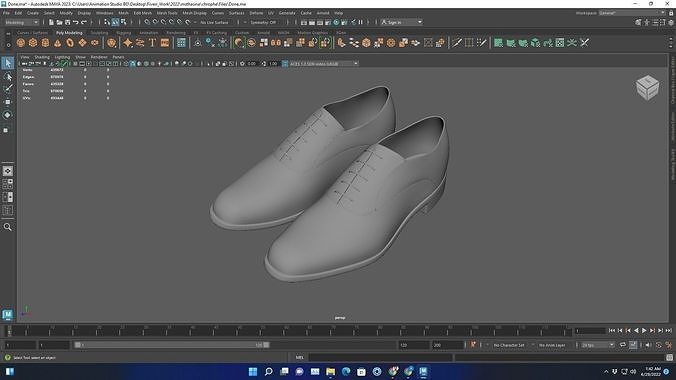Click the Undo arrow in status line
This screenshot has width=676, height=380.
[75, 22]
